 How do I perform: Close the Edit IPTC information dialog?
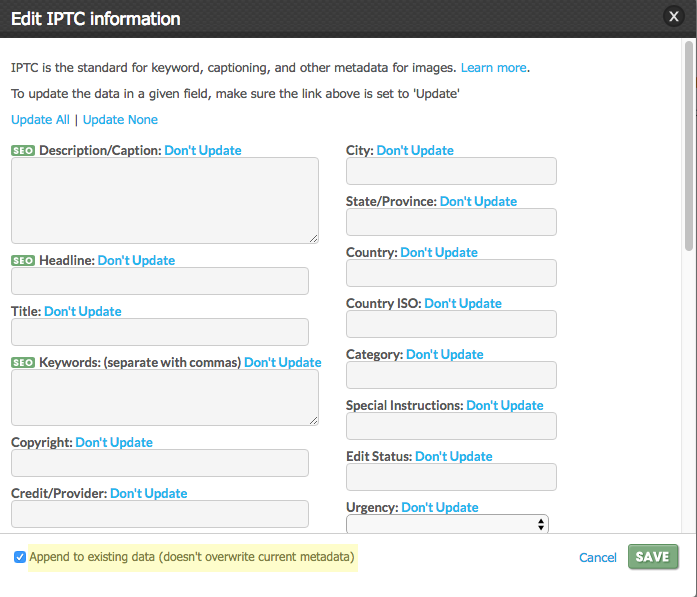click(673, 17)
